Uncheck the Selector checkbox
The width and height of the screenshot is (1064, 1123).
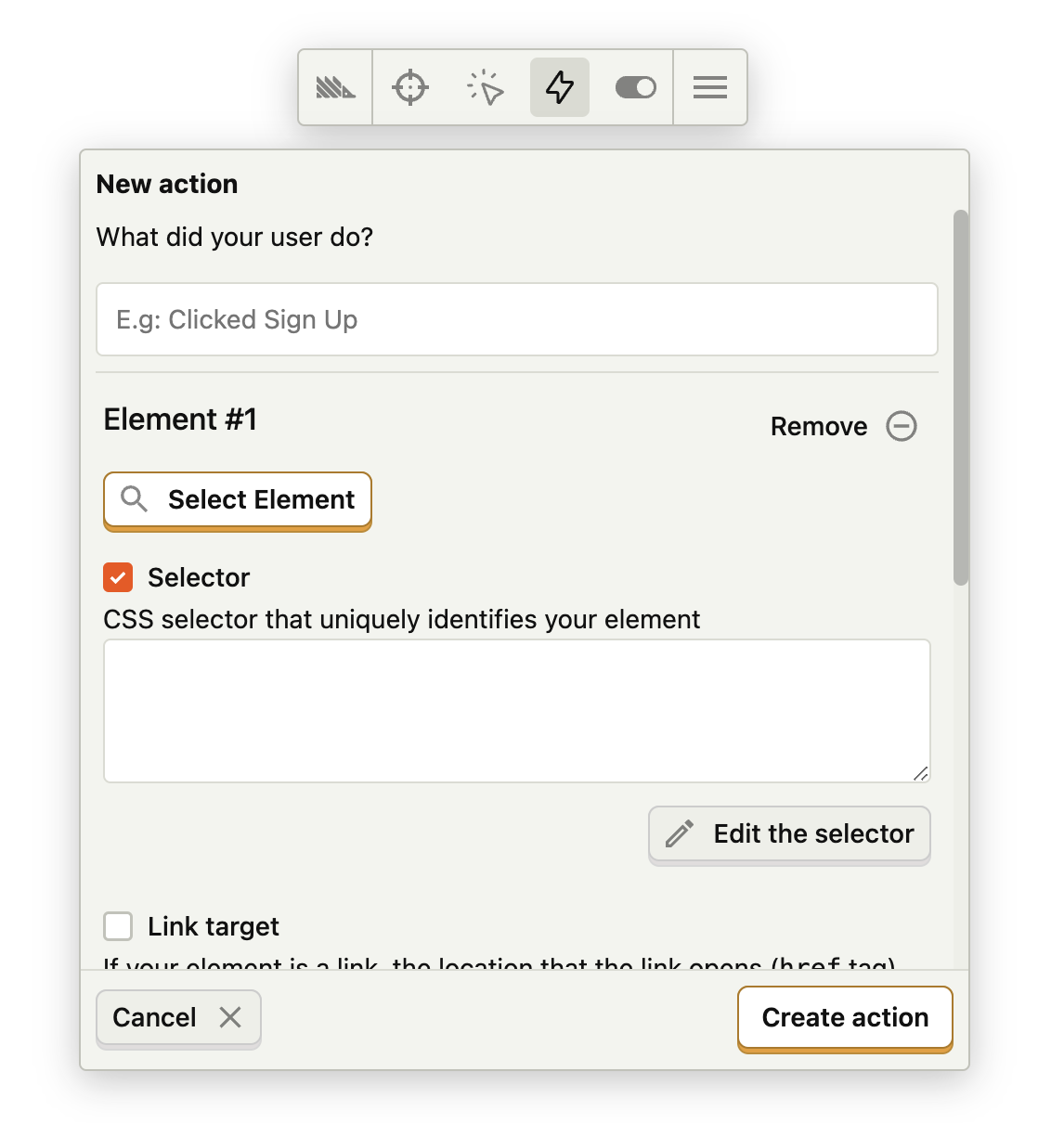tap(118, 577)
